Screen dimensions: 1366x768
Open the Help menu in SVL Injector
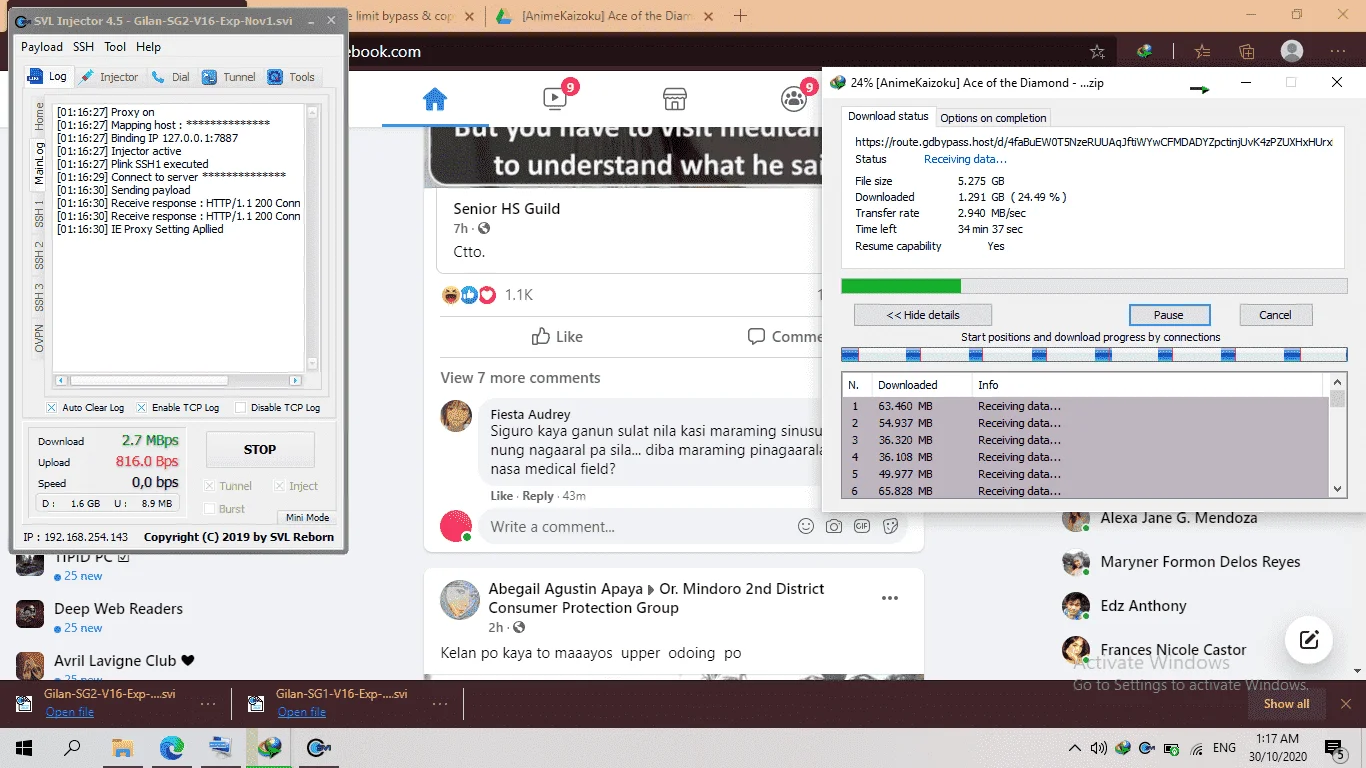tap(148, 47)
